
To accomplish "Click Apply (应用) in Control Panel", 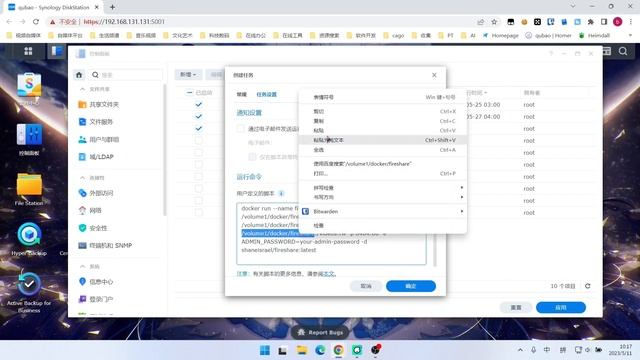I will 561,307.
